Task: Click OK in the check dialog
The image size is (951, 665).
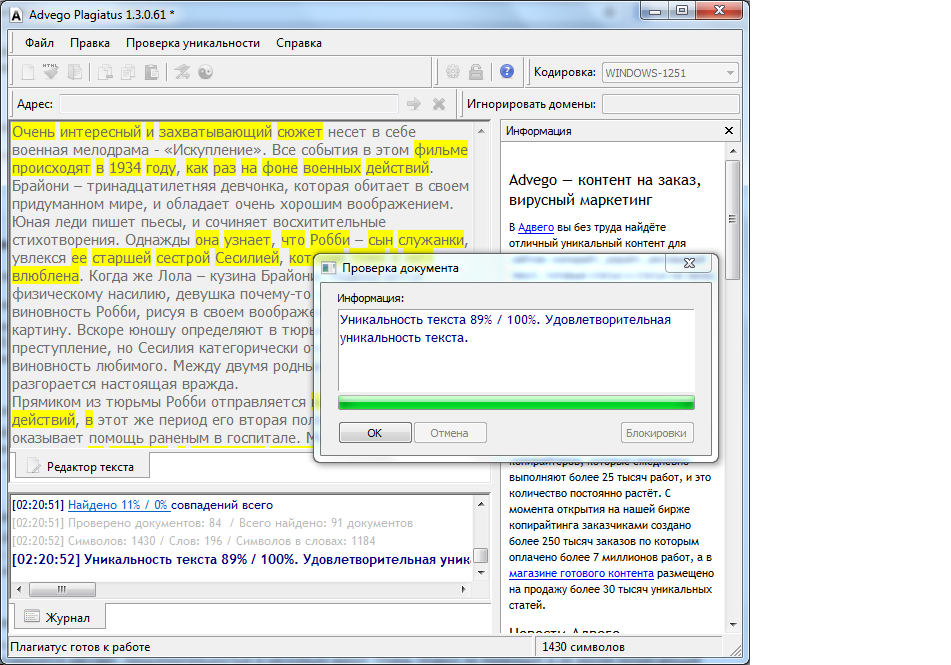Action: click(x=375, y=433)
